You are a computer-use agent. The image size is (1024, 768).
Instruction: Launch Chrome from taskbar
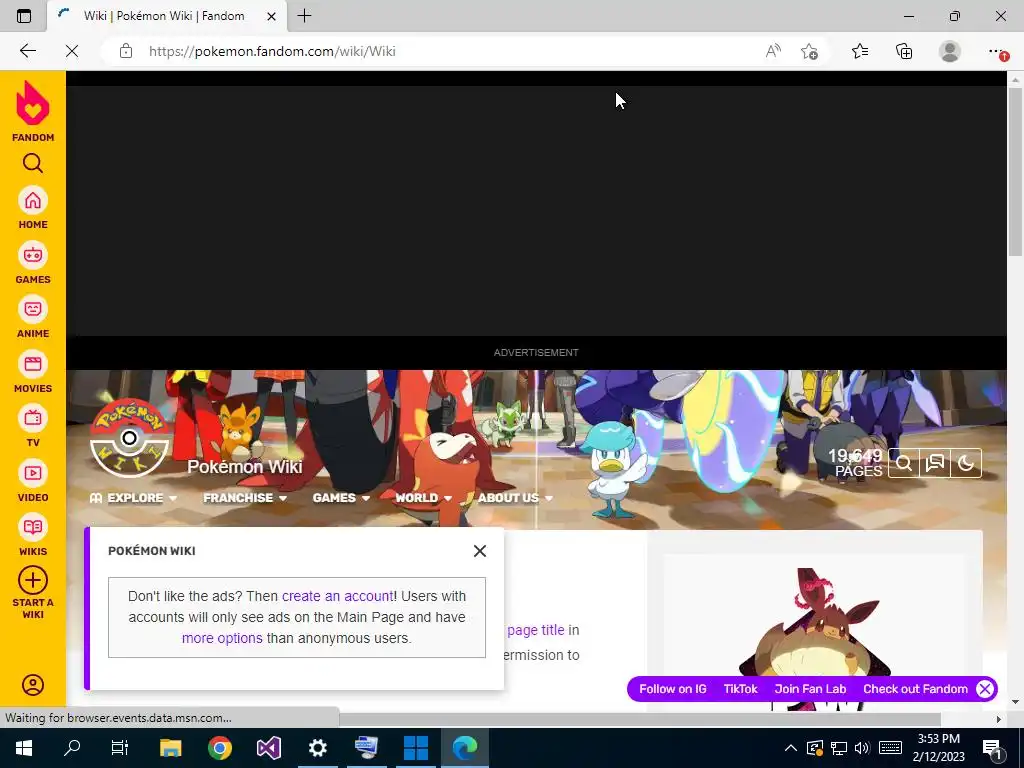[x=220, y=747]
